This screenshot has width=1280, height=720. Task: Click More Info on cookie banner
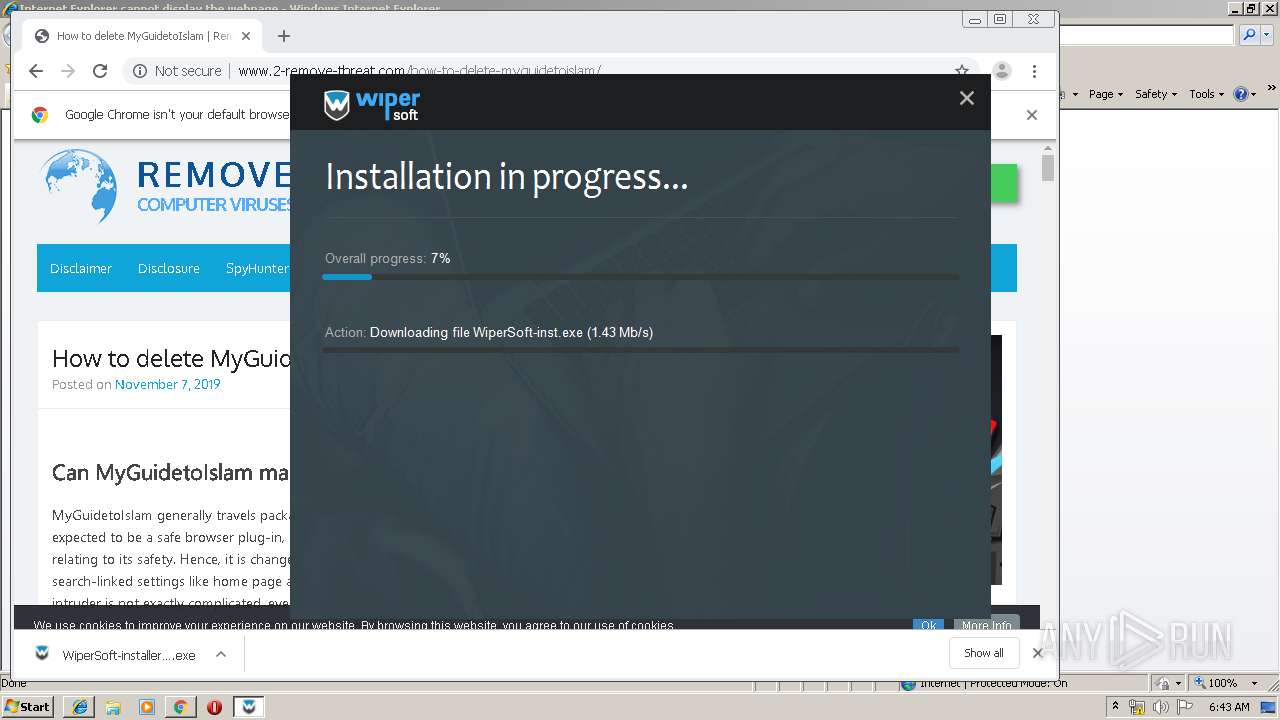pyautogui.click(x=986, y=623)
